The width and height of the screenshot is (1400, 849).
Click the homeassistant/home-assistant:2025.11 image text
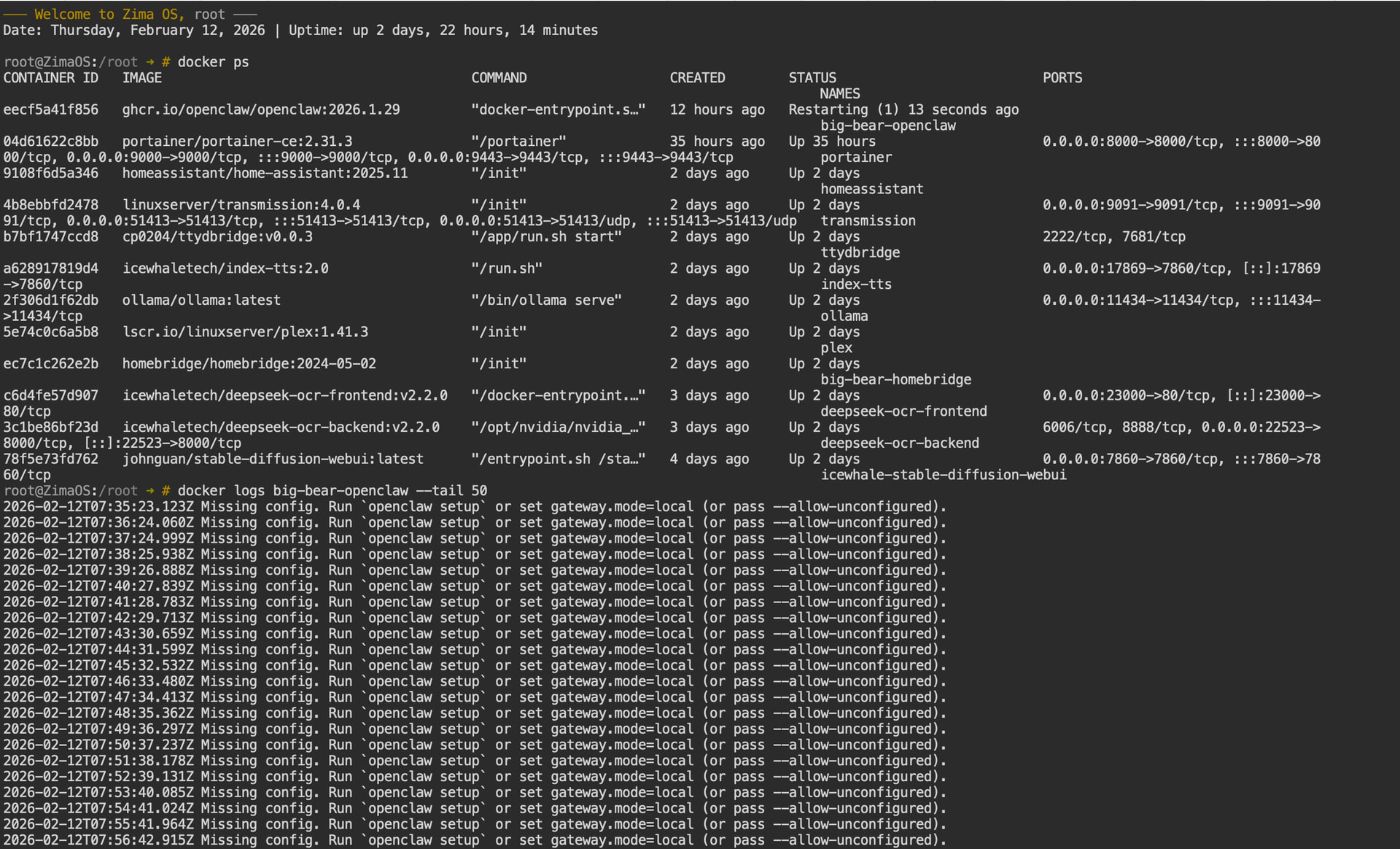265,174
